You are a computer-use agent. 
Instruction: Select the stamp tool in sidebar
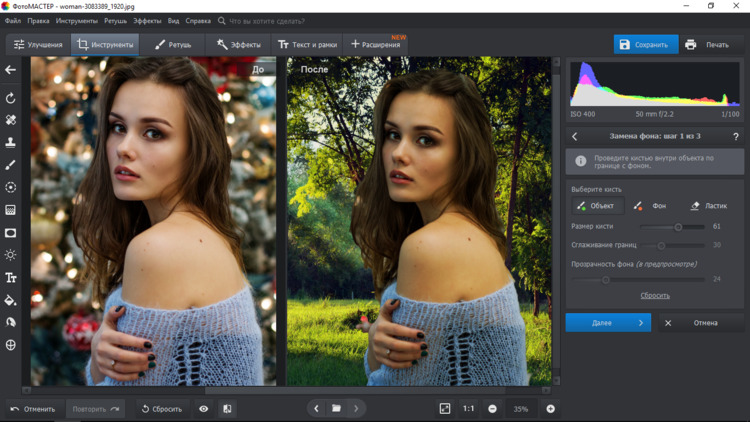coord(11,143)
